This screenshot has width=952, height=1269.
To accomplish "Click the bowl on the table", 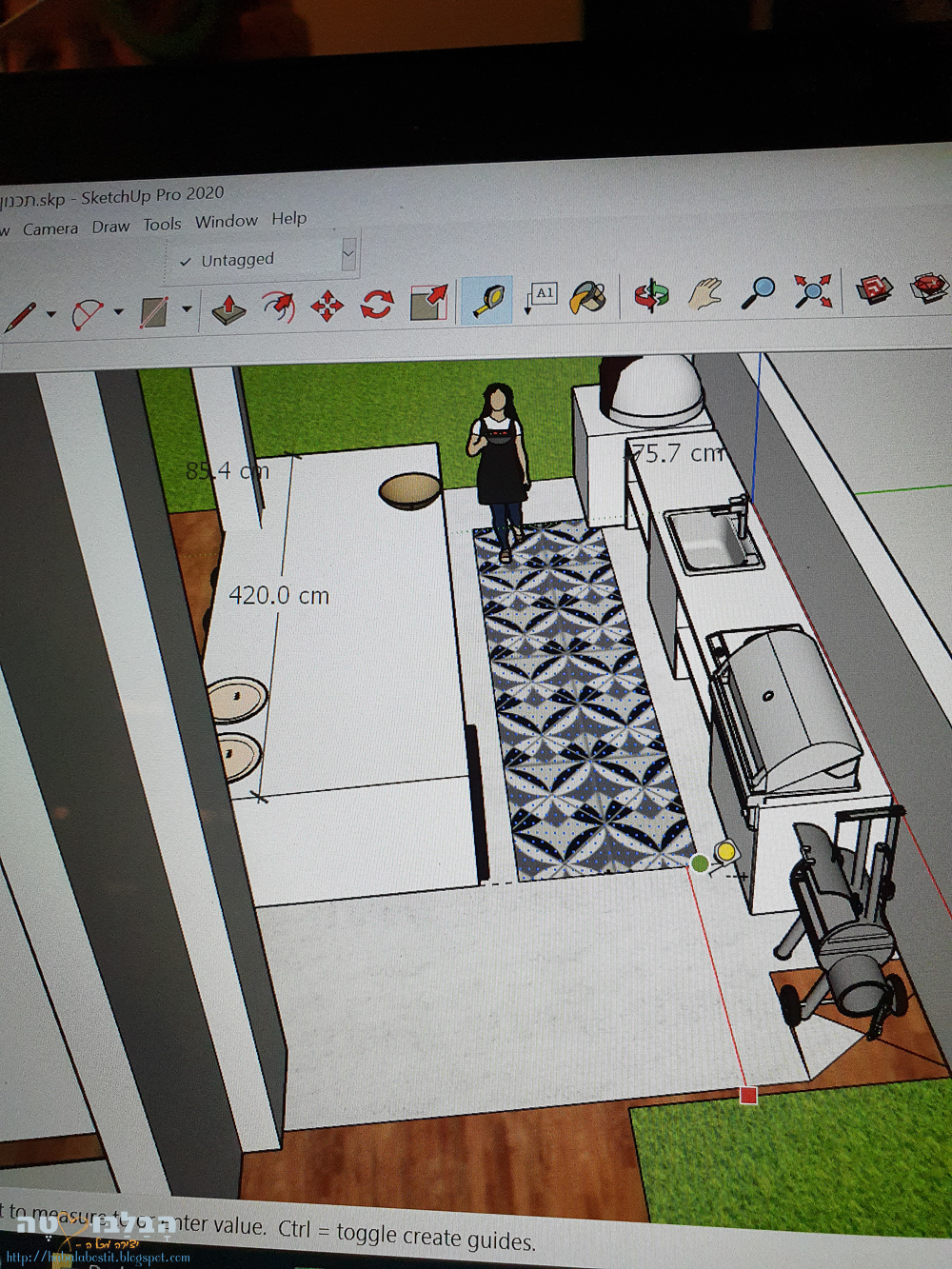I will click(x=410, y=490).
